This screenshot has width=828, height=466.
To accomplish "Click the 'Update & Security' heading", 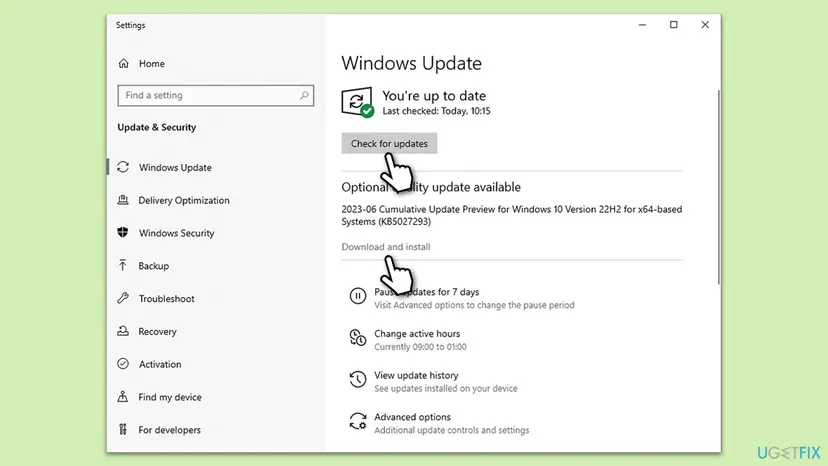I will pos(157,127).
